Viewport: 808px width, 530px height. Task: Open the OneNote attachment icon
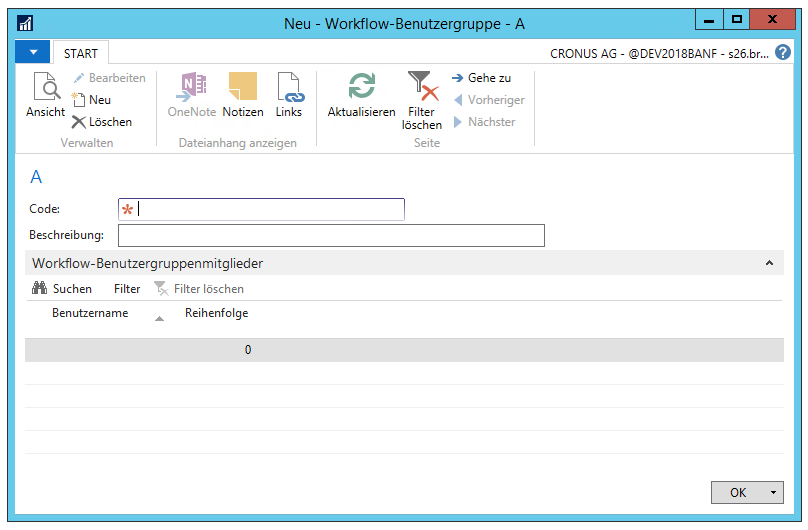(x=192, y=95)
